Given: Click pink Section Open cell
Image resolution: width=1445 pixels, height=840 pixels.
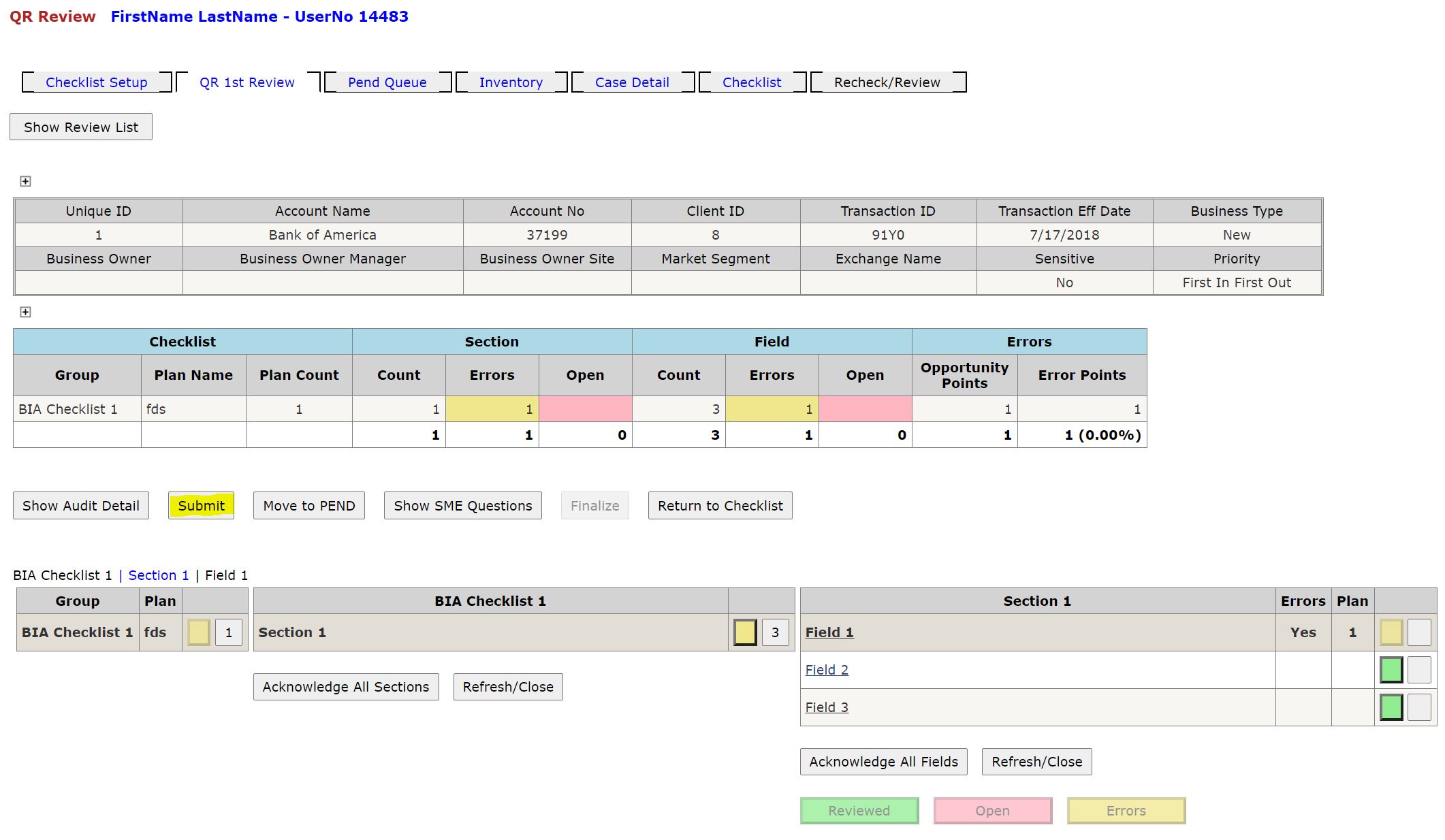Looking at the screenshot, I should tap(586, 409).
